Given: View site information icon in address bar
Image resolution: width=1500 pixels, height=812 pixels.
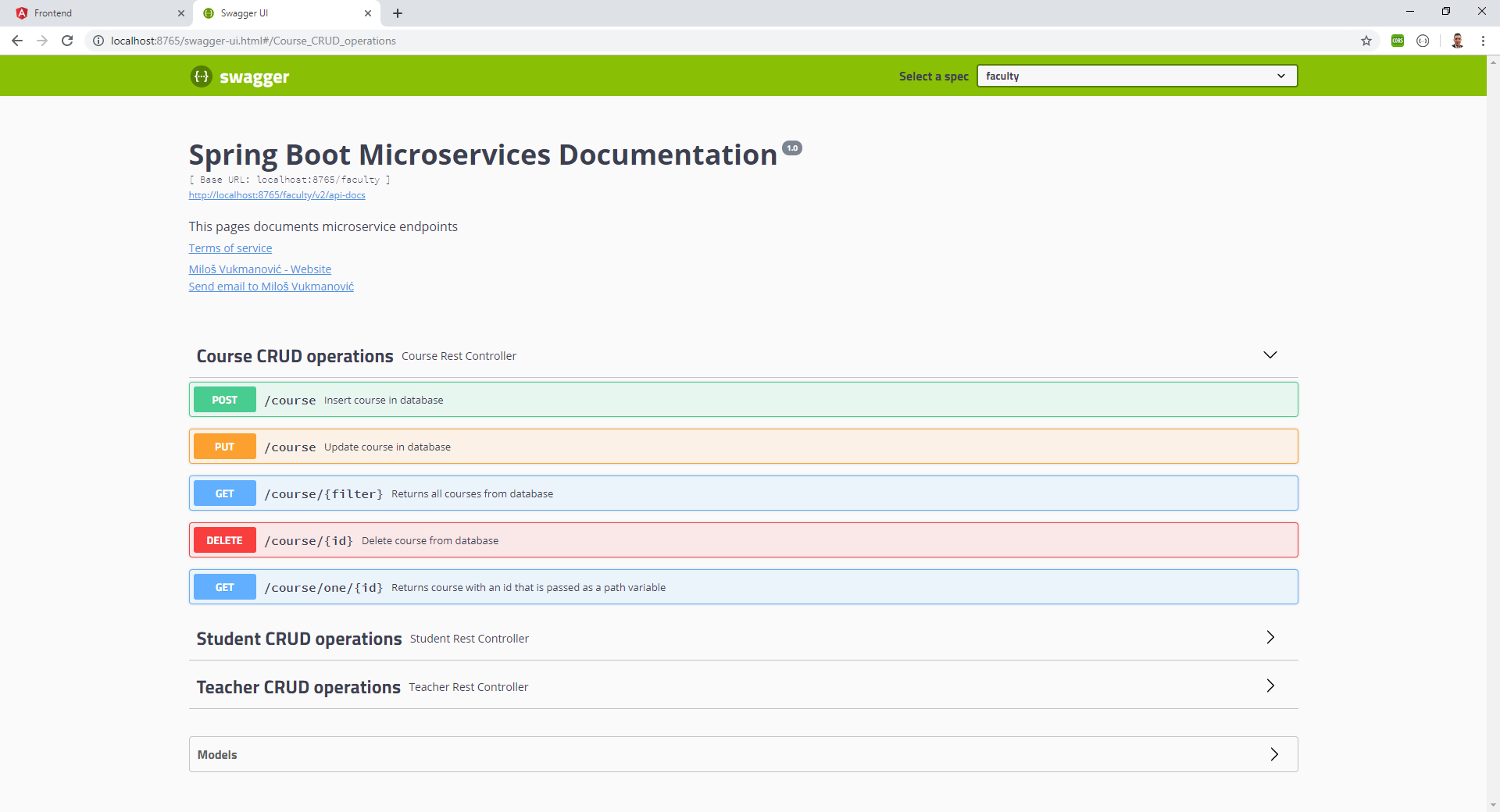Looking at the screenshot, I should [98, 41].
